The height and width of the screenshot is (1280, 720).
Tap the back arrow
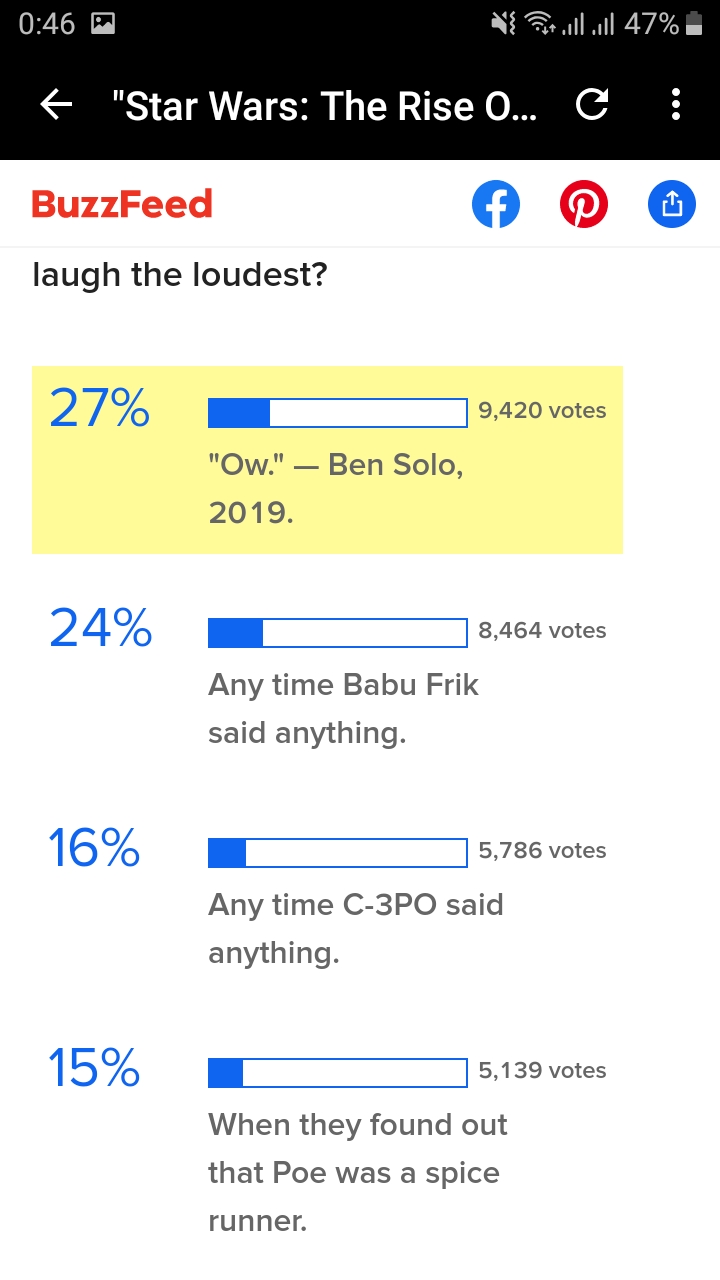[x=57, y=105]
